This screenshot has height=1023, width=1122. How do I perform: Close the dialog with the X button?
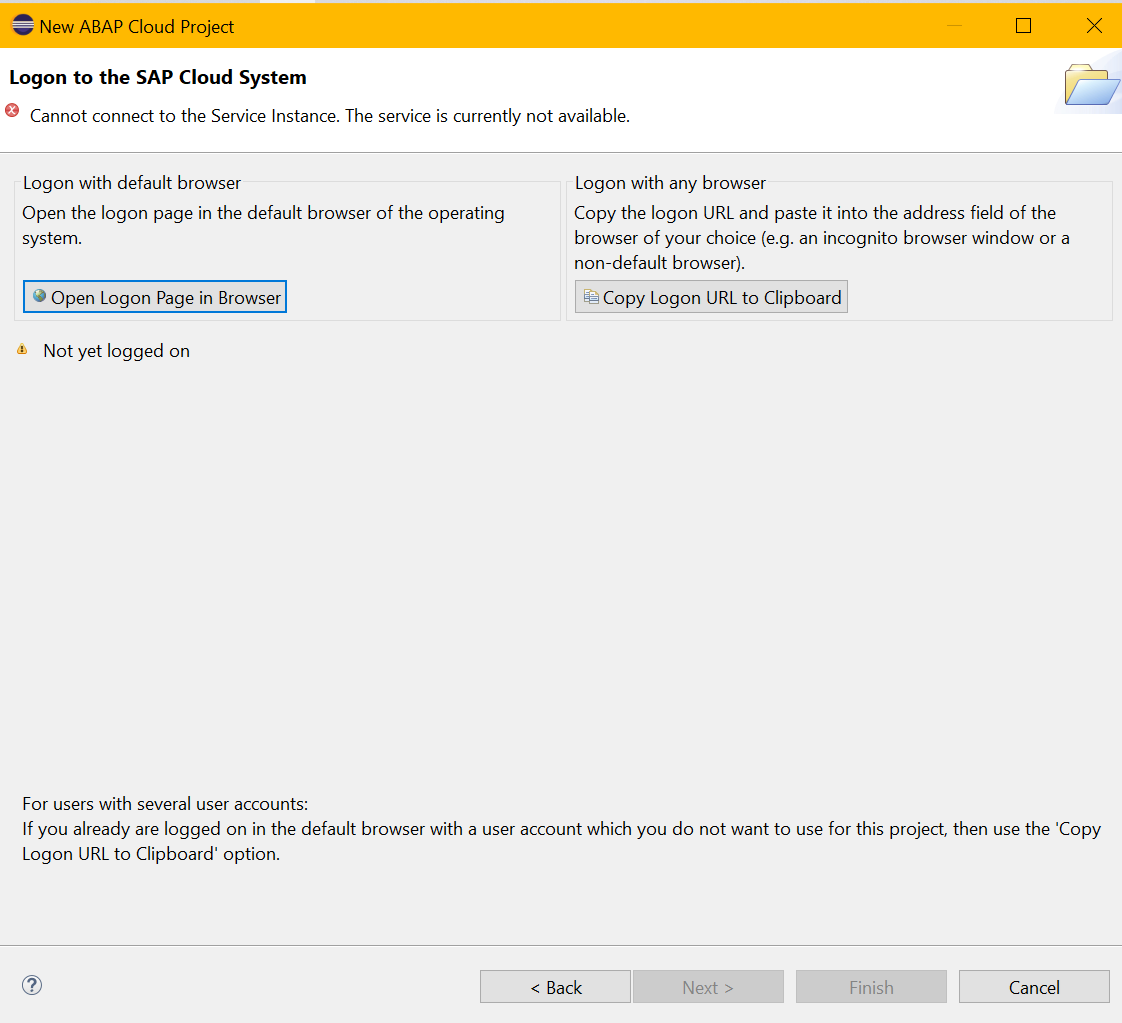pos(1094,26)
